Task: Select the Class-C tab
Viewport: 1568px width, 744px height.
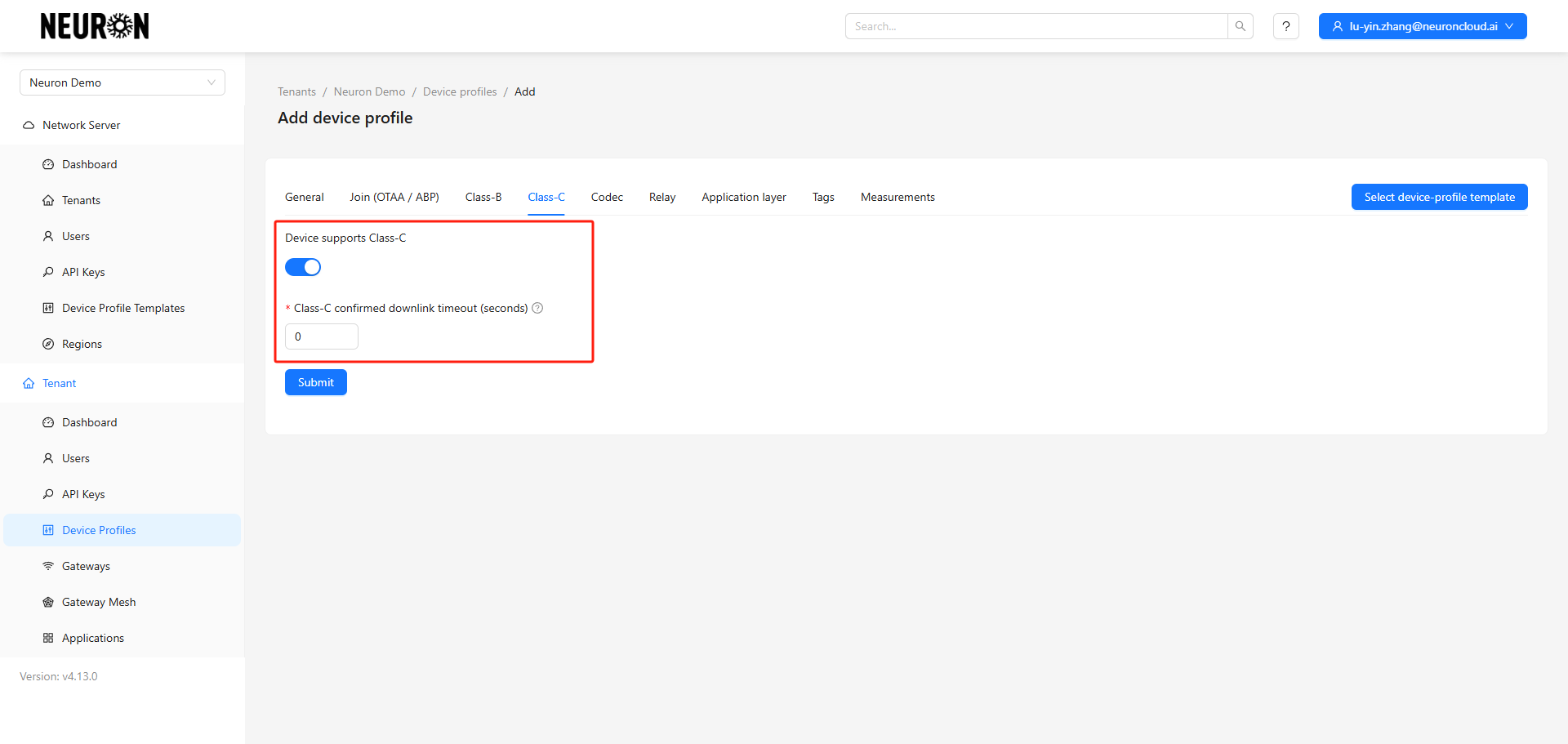Action: point(546,197)
